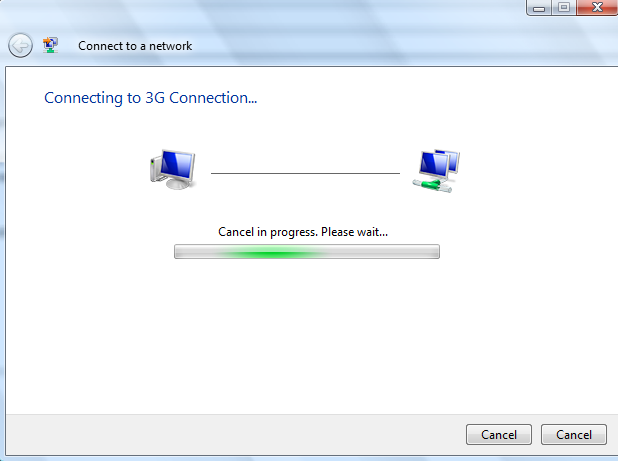Click the connection progress bar
Image resolution: width=618 pixels, height=461 pixels.
[x=307, y=251]
